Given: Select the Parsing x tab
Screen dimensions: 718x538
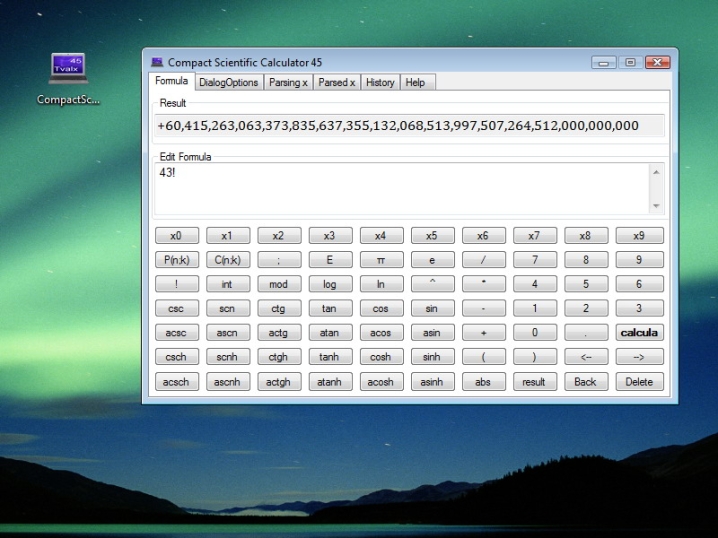Looking at the screenshot, I should (289, 83).
